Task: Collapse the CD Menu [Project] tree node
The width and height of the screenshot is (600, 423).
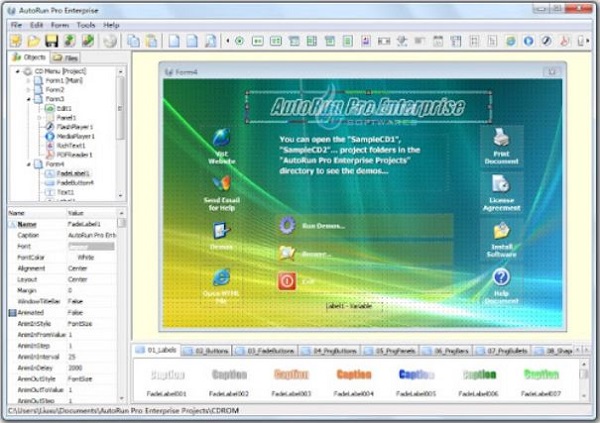Action: pos(18,72)
